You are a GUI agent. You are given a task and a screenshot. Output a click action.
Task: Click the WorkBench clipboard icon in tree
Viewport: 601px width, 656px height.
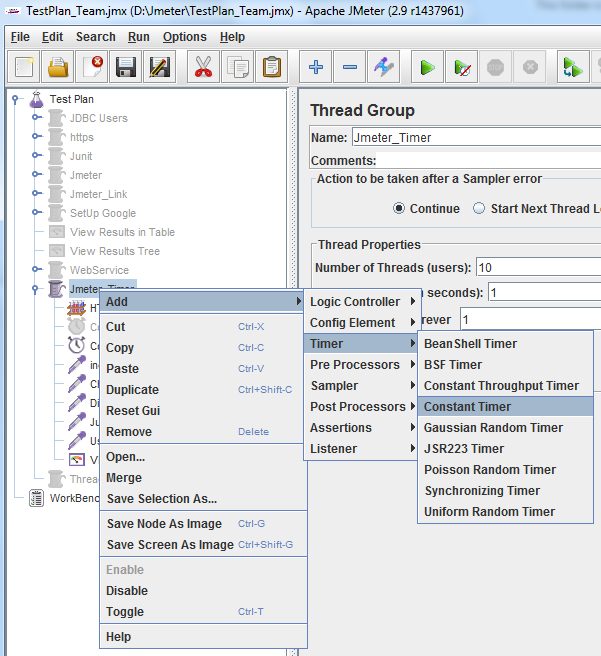(x=36, y=498)
